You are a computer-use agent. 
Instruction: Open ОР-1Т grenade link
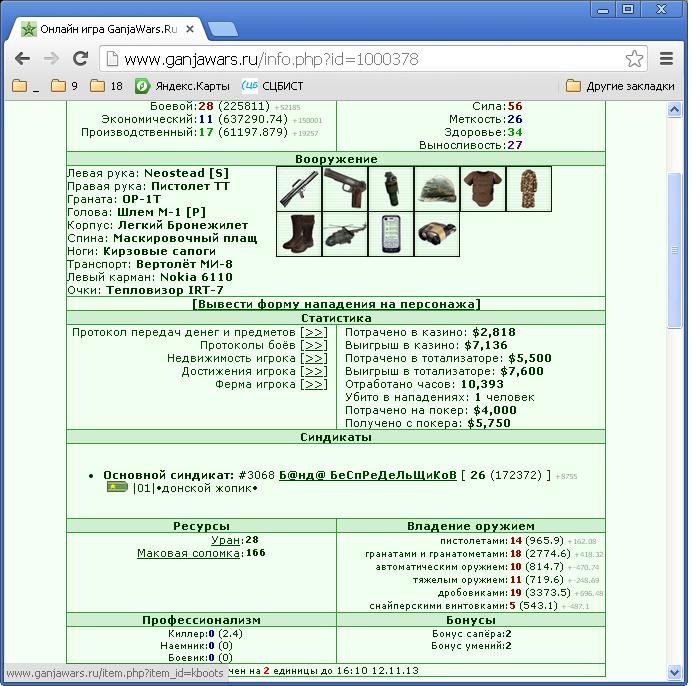142,199
